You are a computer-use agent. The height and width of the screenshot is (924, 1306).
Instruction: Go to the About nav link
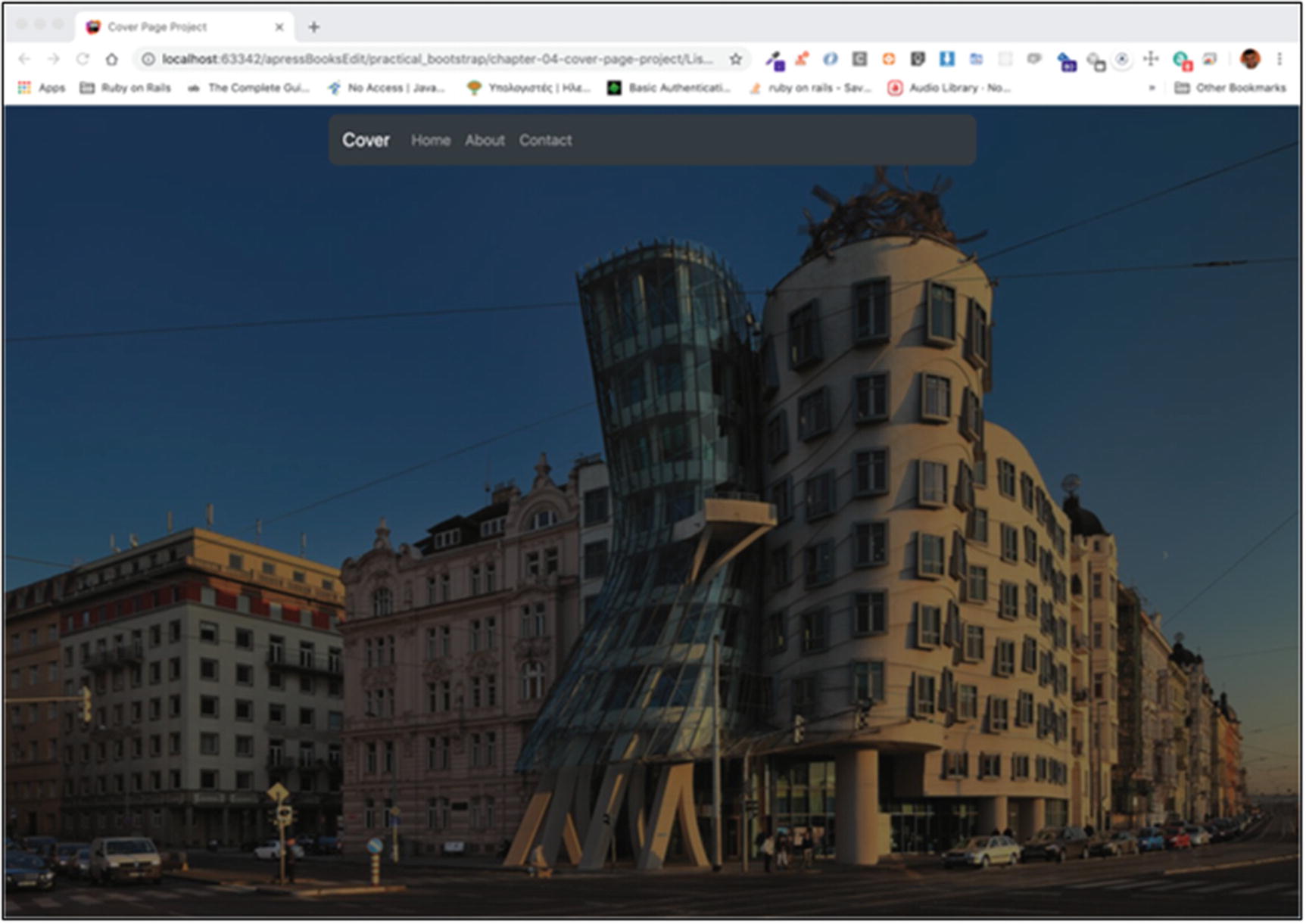tap(485, 141)
